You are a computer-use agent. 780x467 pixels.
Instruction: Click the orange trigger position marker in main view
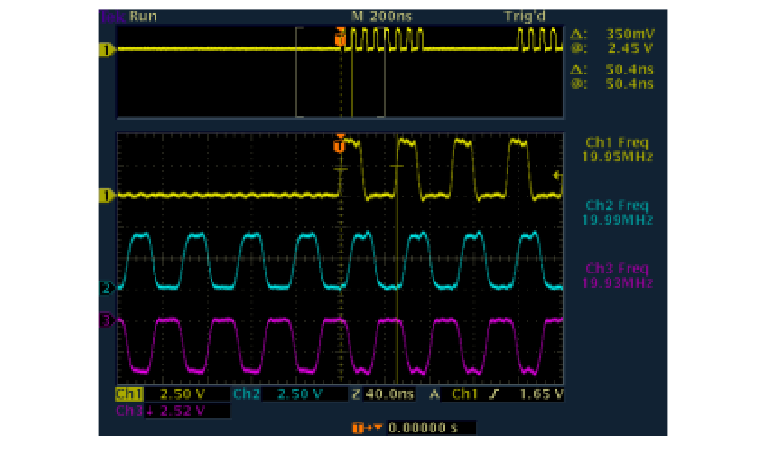tap(338, 145)
